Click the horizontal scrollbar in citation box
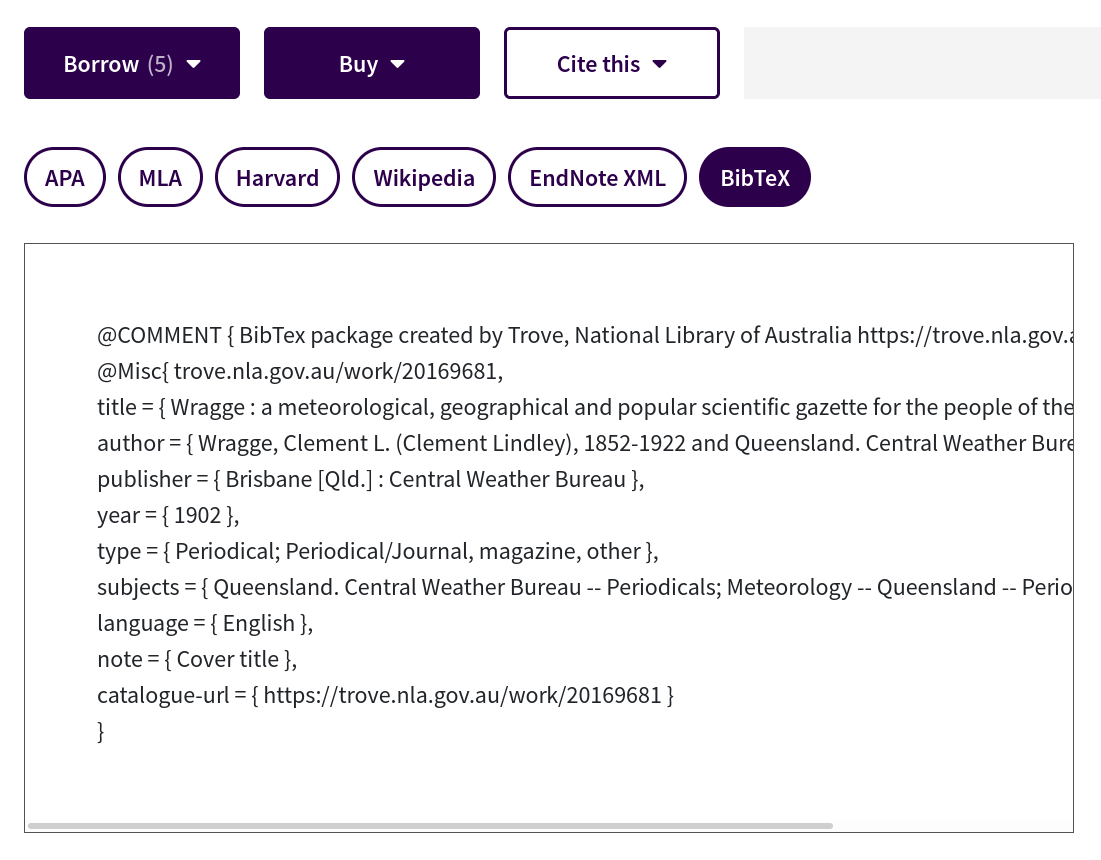Screen dimensions: 1101x860 pyautogui.click(x=430, y=826)
